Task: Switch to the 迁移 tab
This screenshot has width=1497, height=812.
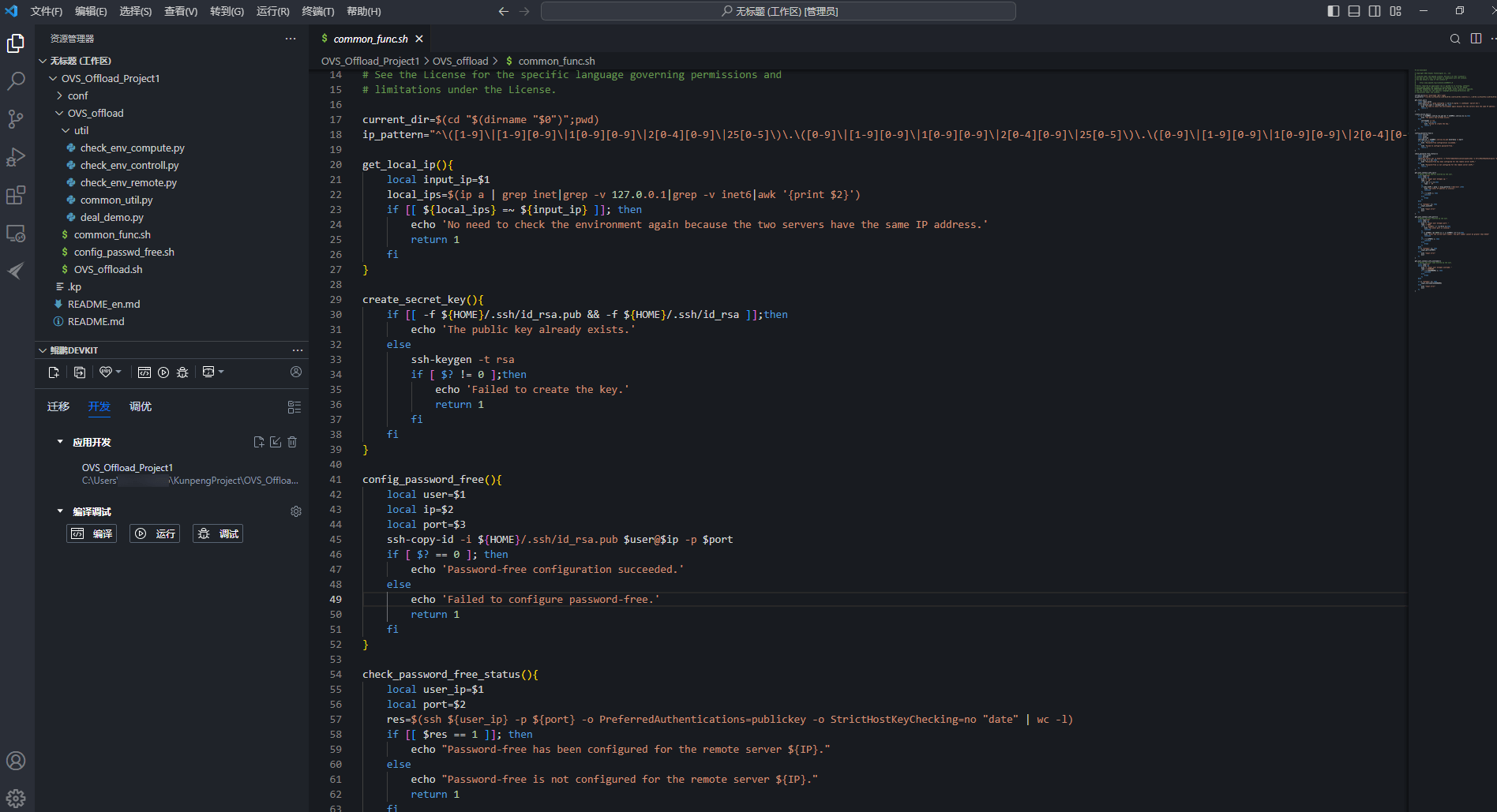Action: click(58, 406)
